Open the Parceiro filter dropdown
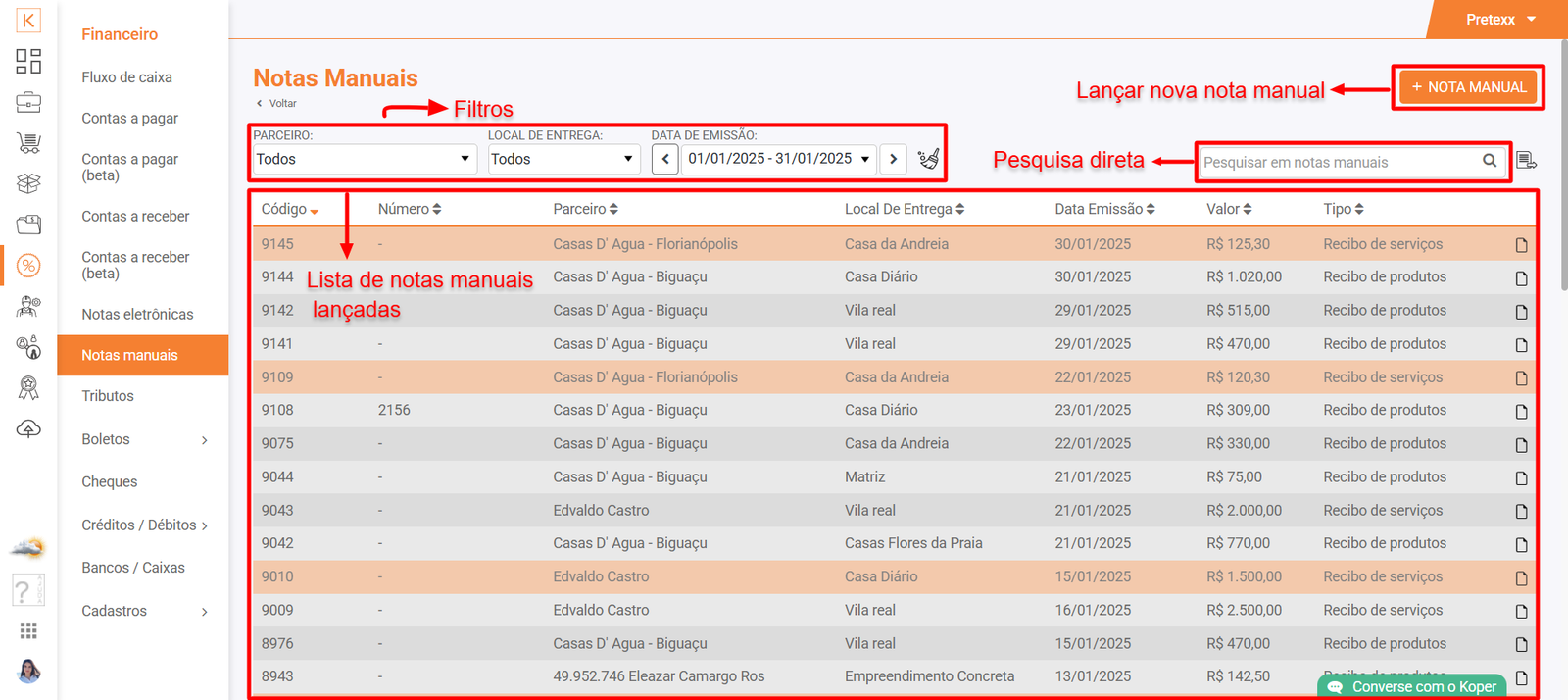The height and width of the screenshot is (700, 1568). click(364, 159)
